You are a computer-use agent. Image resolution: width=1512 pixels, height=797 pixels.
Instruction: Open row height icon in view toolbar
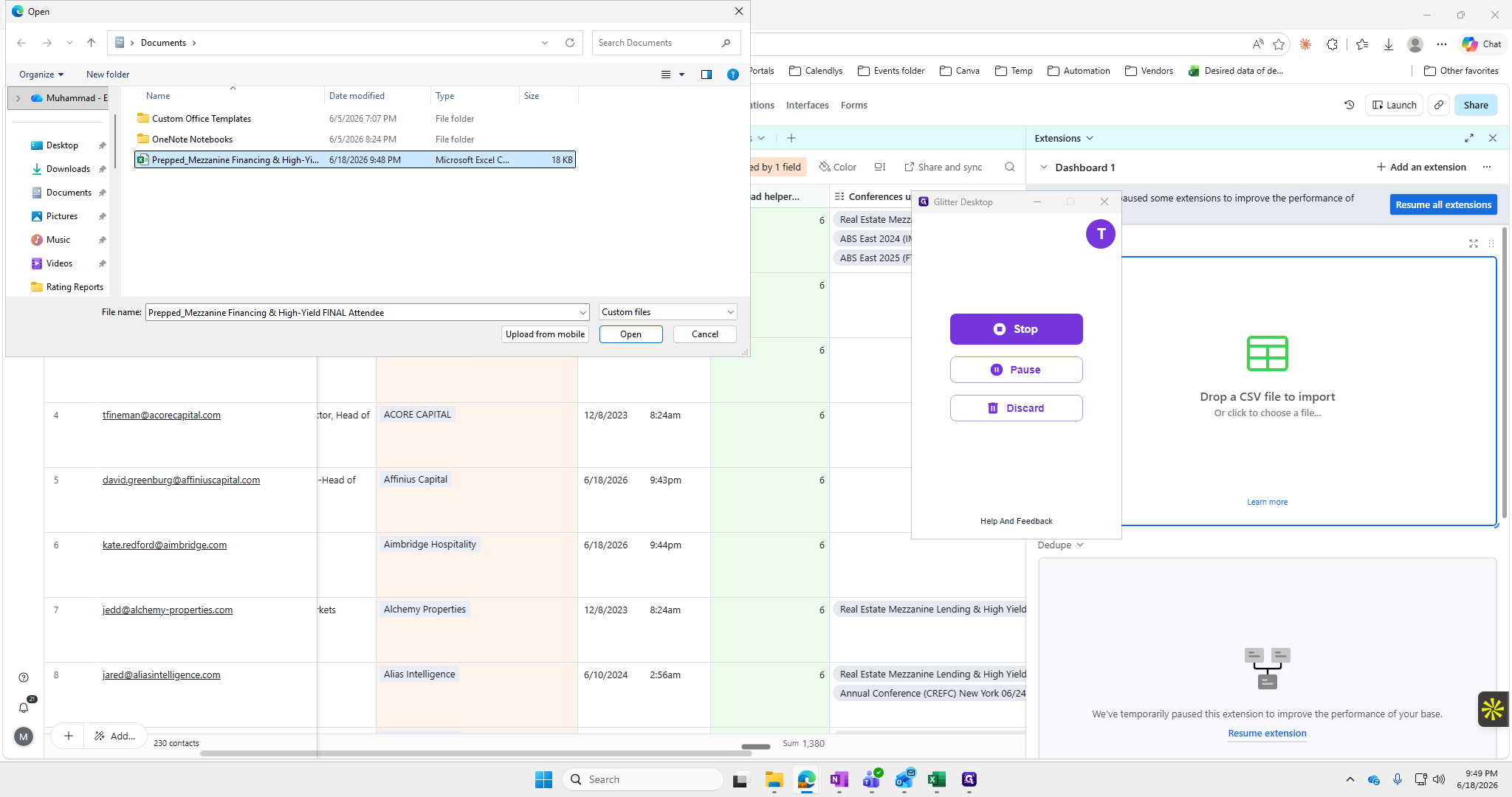(x=880, y=168)
